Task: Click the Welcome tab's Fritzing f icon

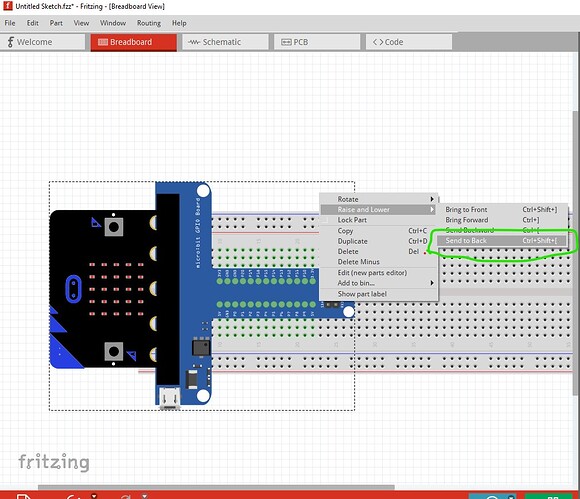Action: (10, 42)
